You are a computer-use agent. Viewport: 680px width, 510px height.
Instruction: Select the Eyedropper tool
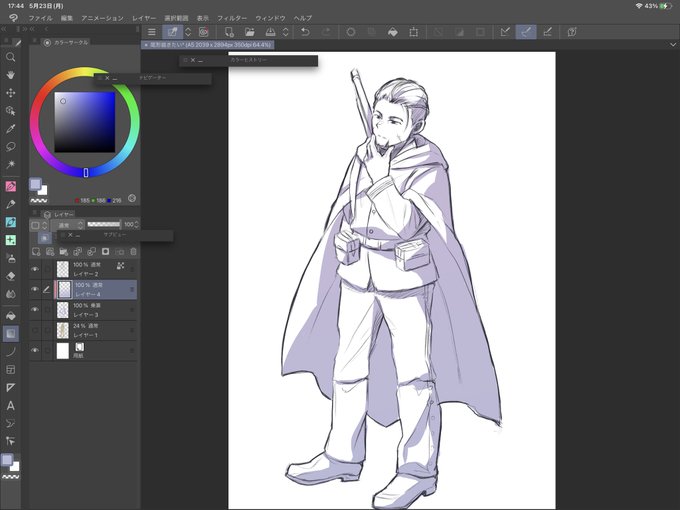(x=11, y=128)
